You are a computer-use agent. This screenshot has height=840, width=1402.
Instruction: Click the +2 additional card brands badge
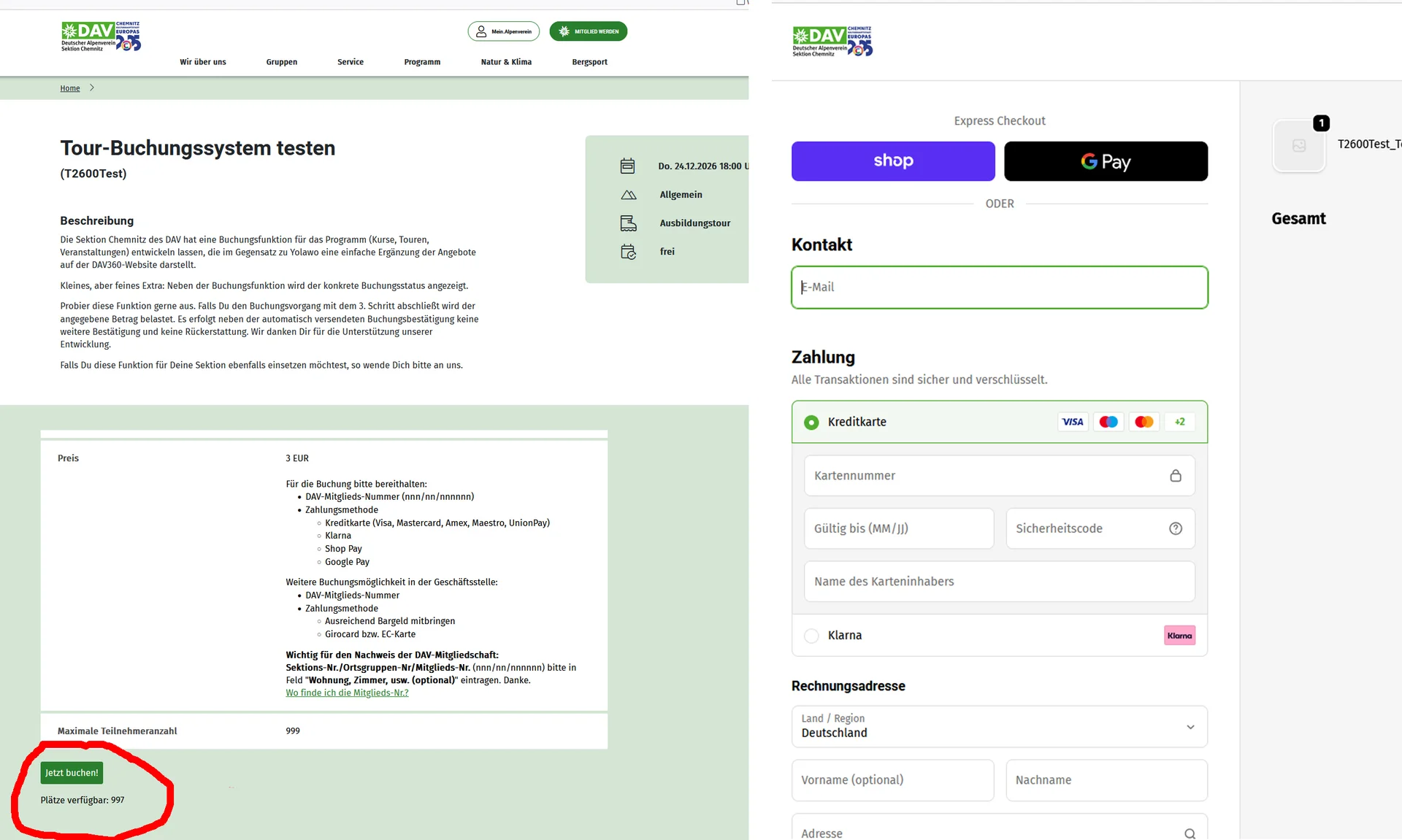click(1179, 422)
